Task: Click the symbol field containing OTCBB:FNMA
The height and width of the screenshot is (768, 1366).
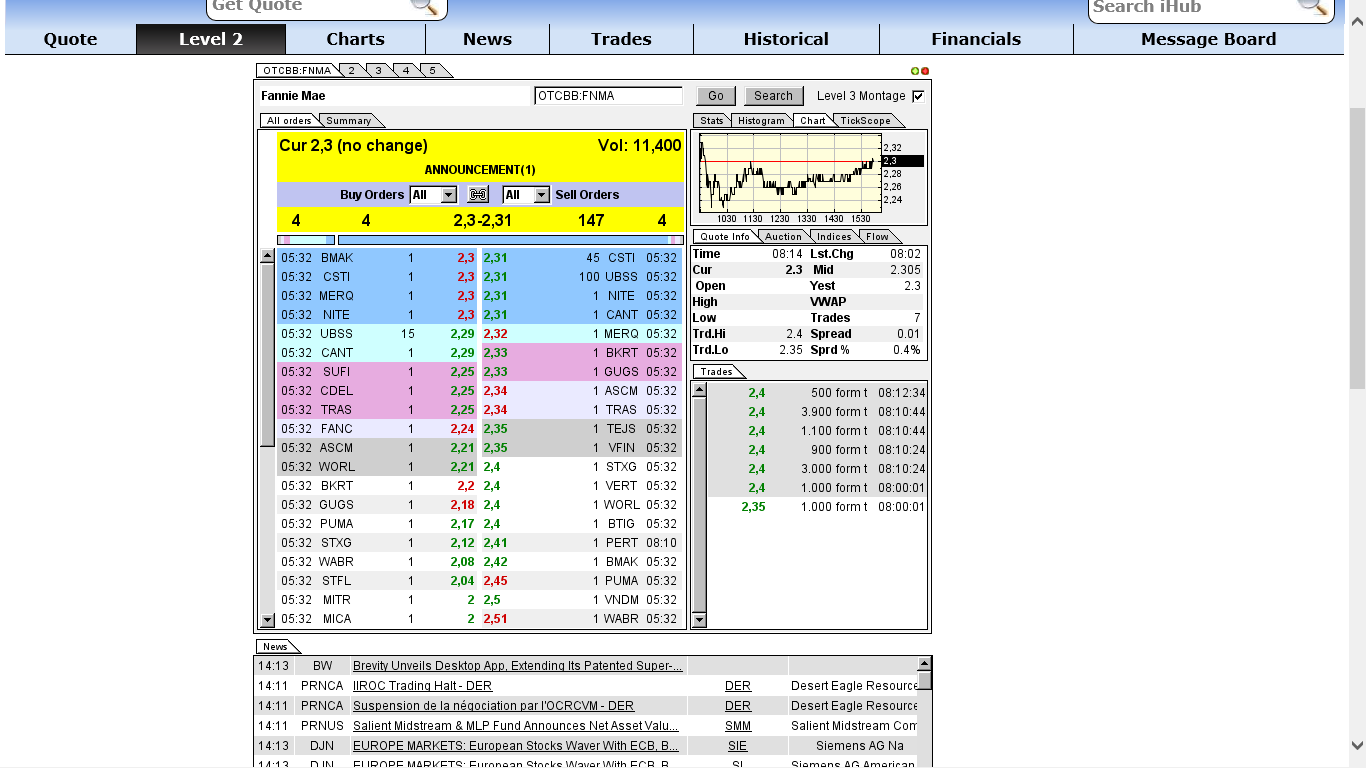Action: (608, 96)
